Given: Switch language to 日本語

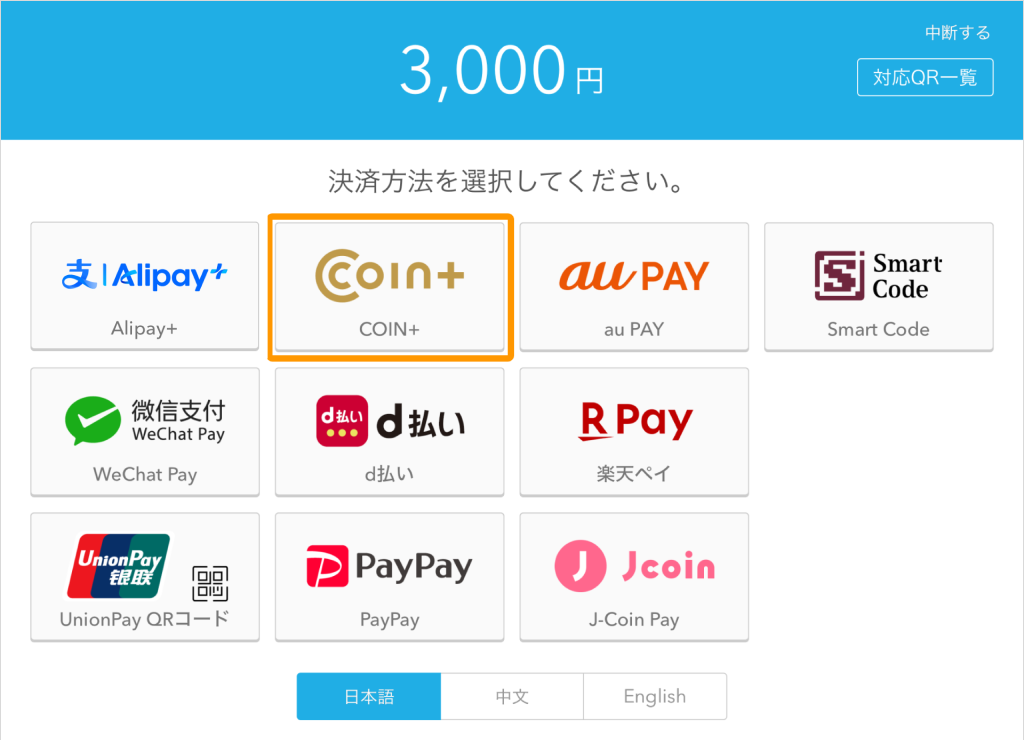Looking at the screenshot, I should tap(369, 696).
